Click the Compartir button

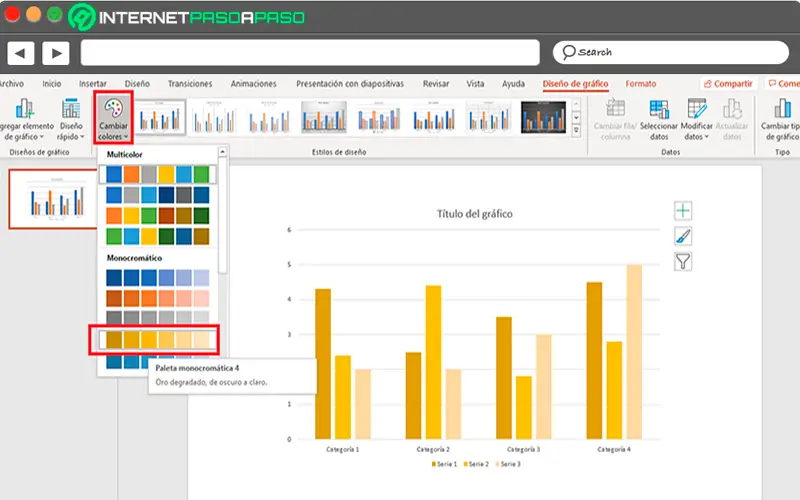(x=728, y=84)
